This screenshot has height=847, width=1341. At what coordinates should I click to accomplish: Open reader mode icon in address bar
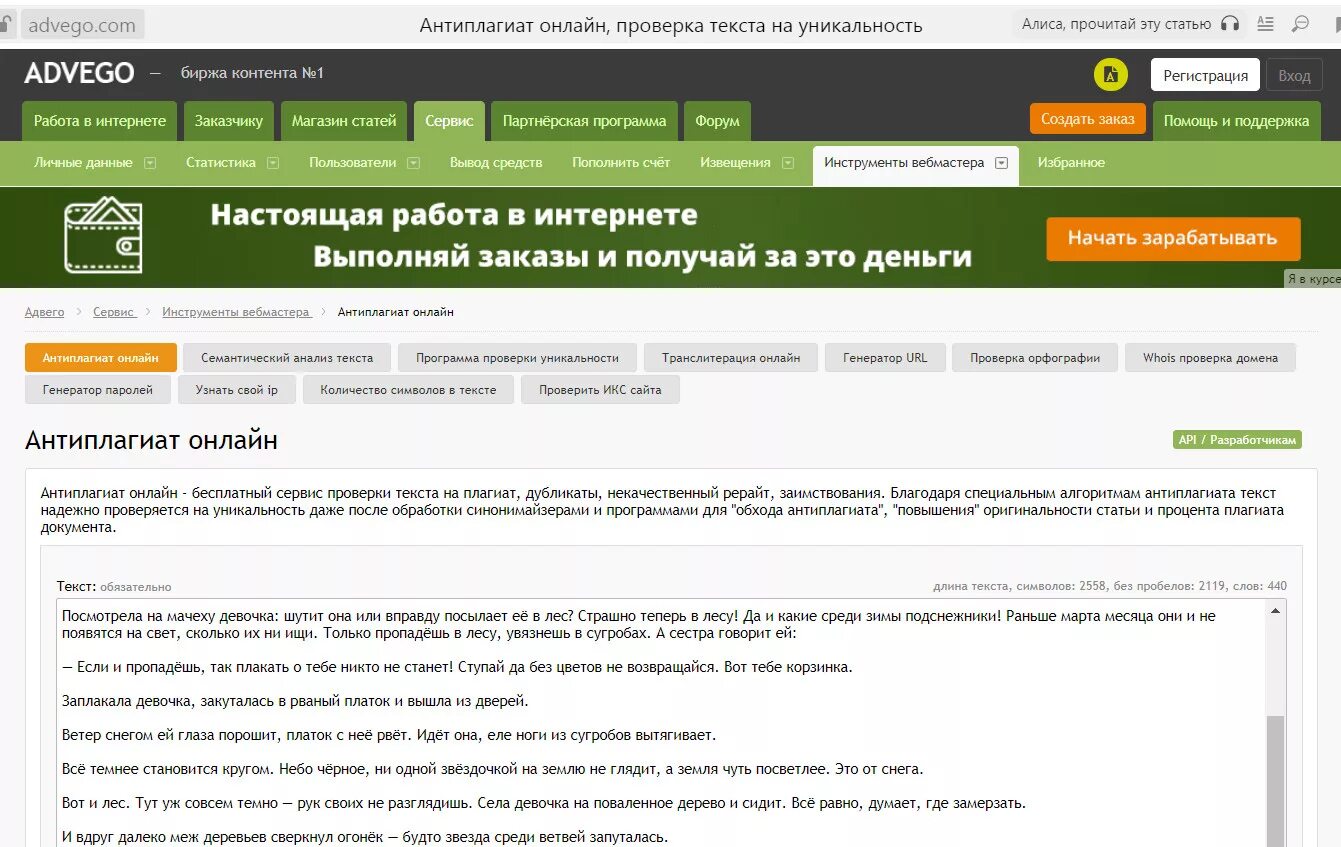coord(1265,24)
